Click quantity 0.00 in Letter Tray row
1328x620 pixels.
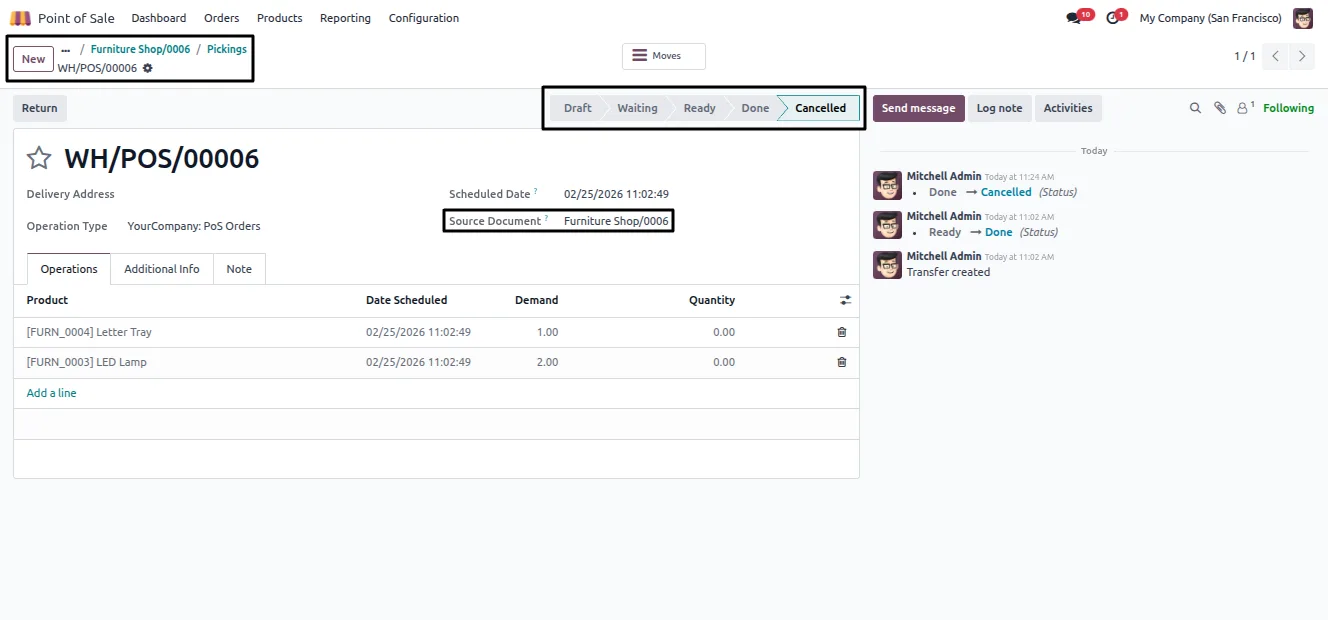tap(724, 332)
